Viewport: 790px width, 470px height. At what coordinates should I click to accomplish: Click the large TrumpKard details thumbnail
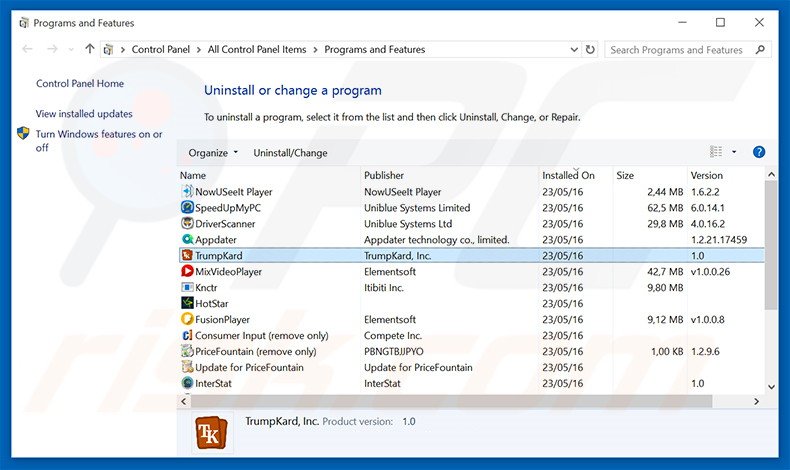(x=211, y=432)
